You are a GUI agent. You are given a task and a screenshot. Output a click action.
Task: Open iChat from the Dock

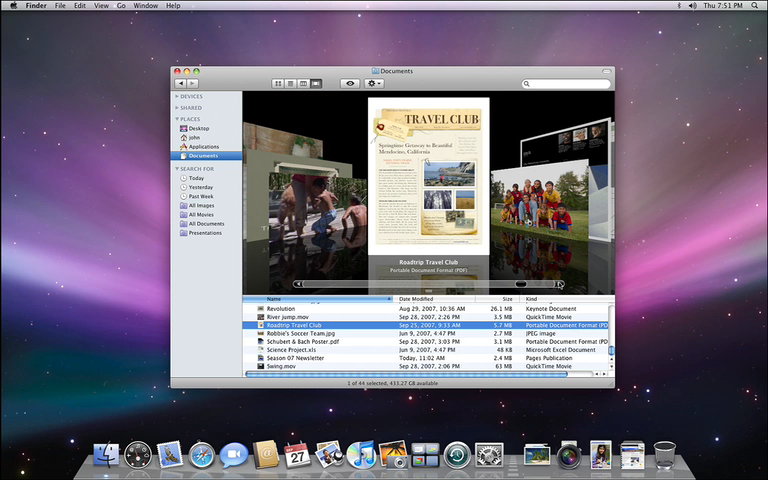(x=234, y=456)
